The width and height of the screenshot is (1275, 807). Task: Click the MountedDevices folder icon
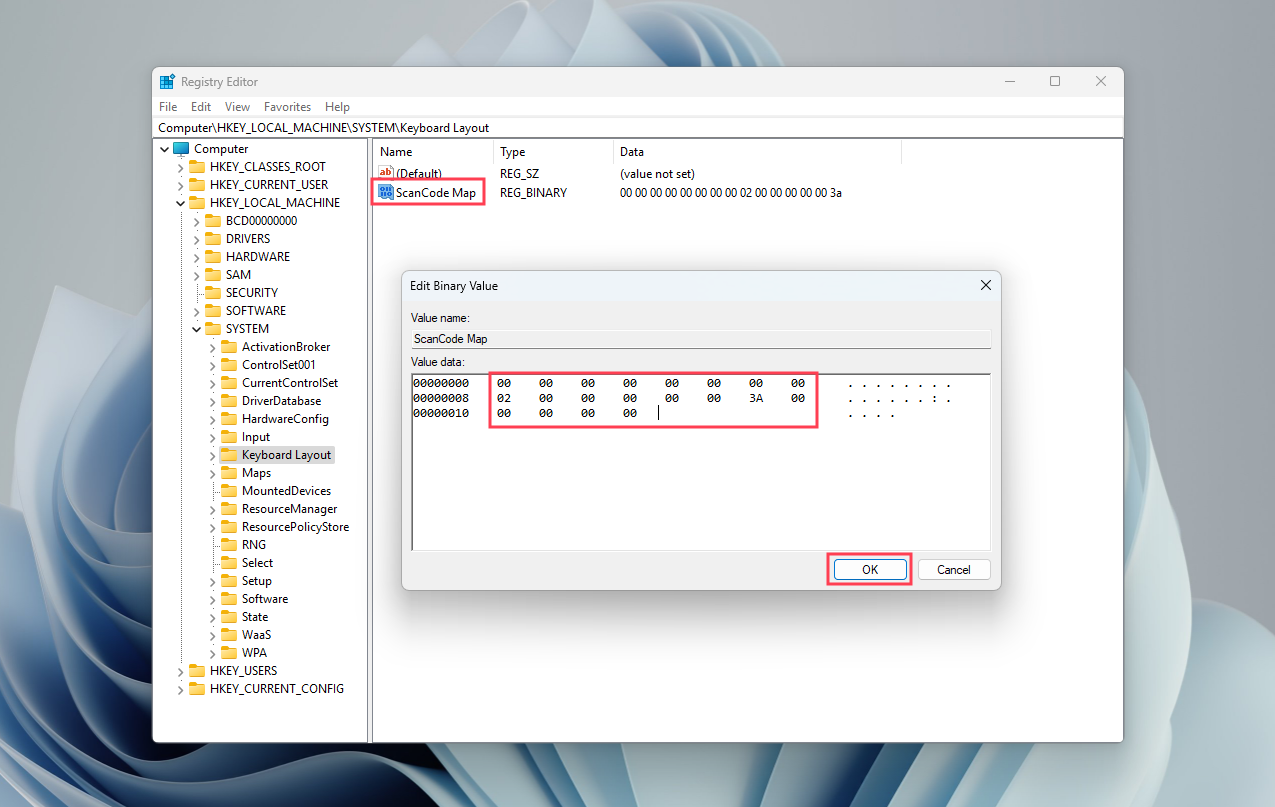[229, 491]
